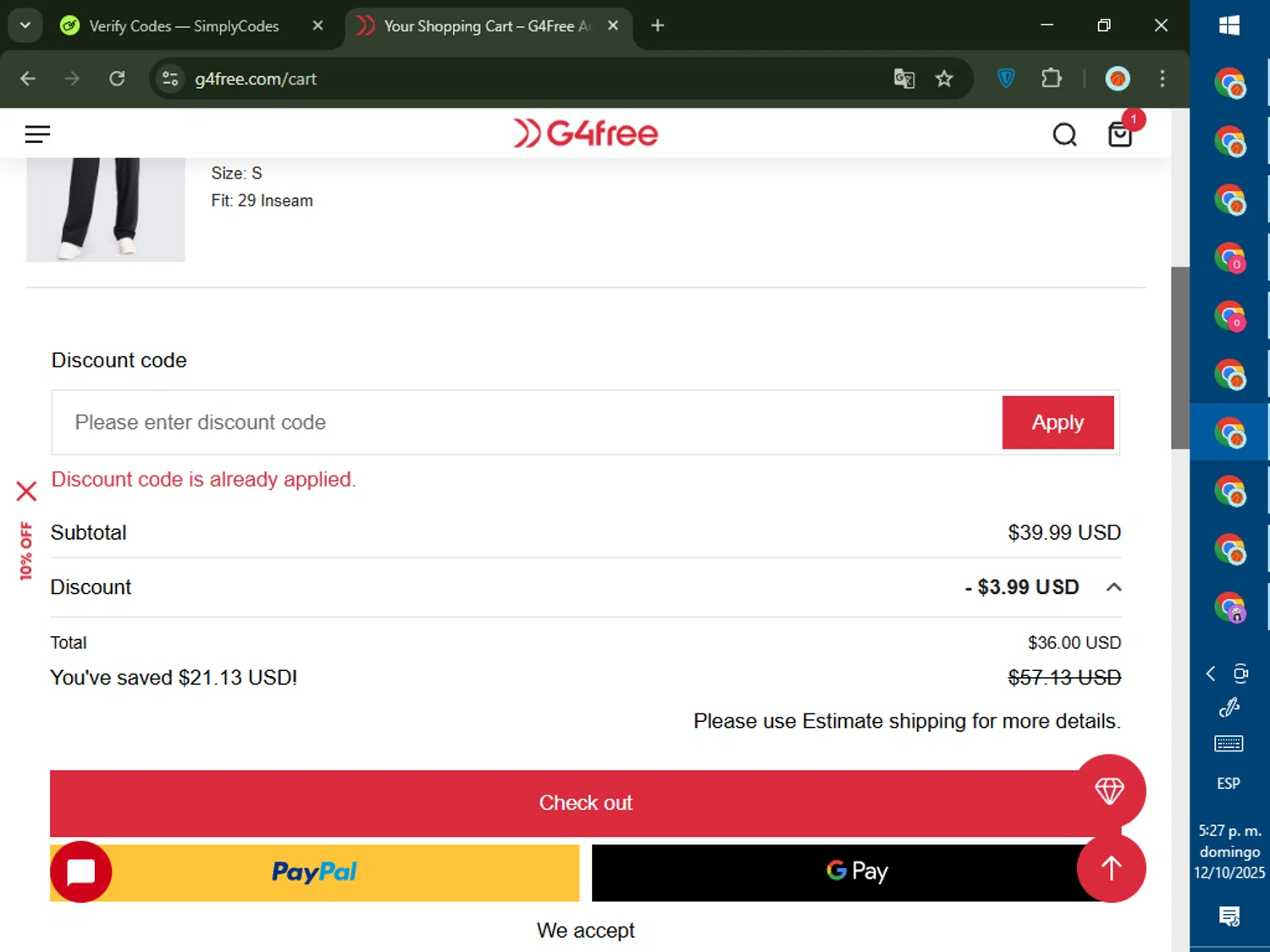Pay with the PayPal button
Image resolution: width=1270 pixels, height=952 pixels.
click(314, 872)
